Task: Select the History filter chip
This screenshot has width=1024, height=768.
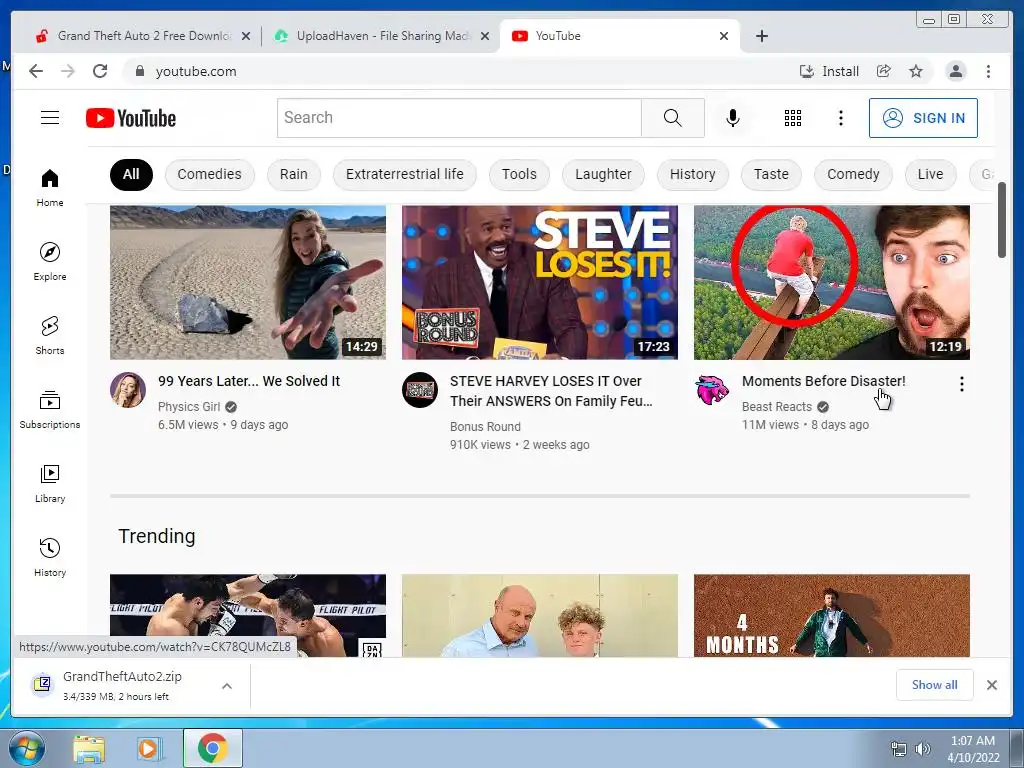Action: 692,174
